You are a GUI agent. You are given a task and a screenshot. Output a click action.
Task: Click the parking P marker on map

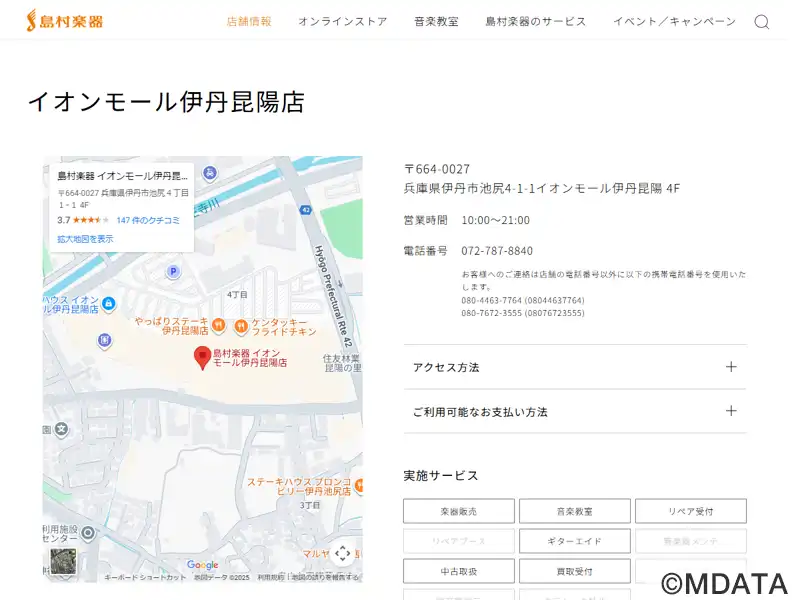tap(173, 271)
